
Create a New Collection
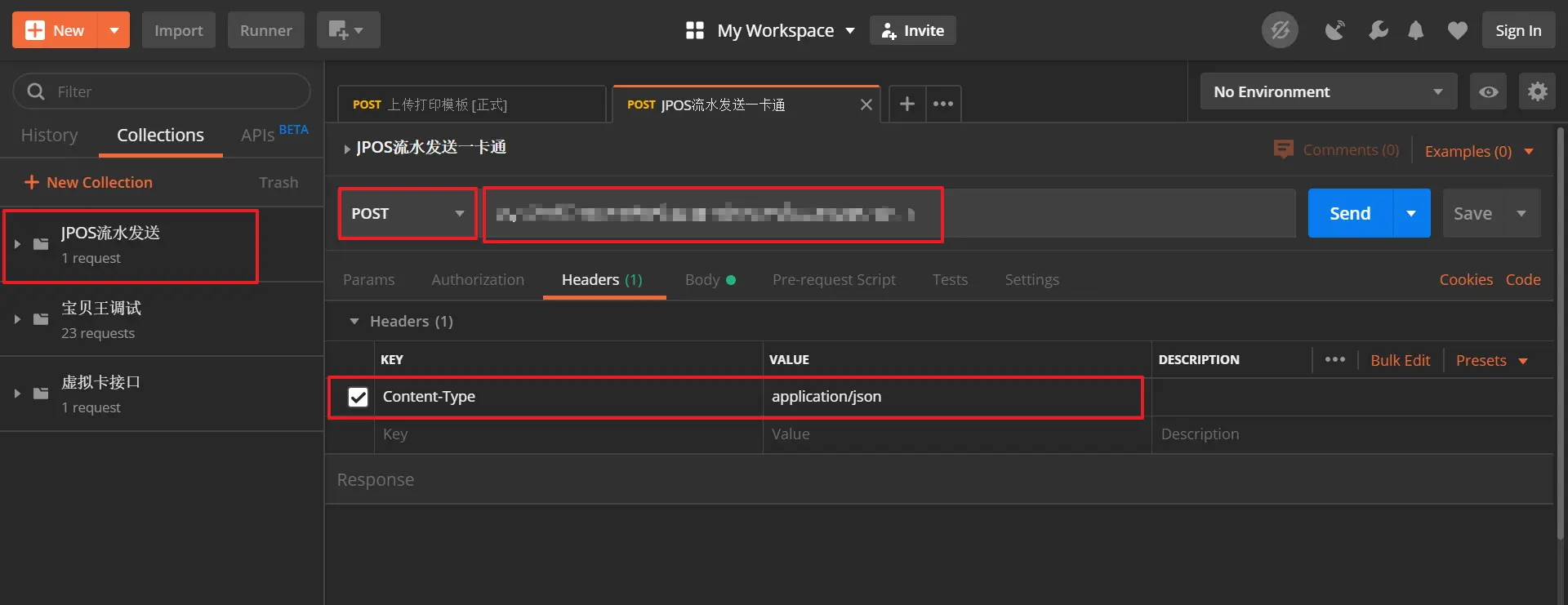tap(88, 182)
